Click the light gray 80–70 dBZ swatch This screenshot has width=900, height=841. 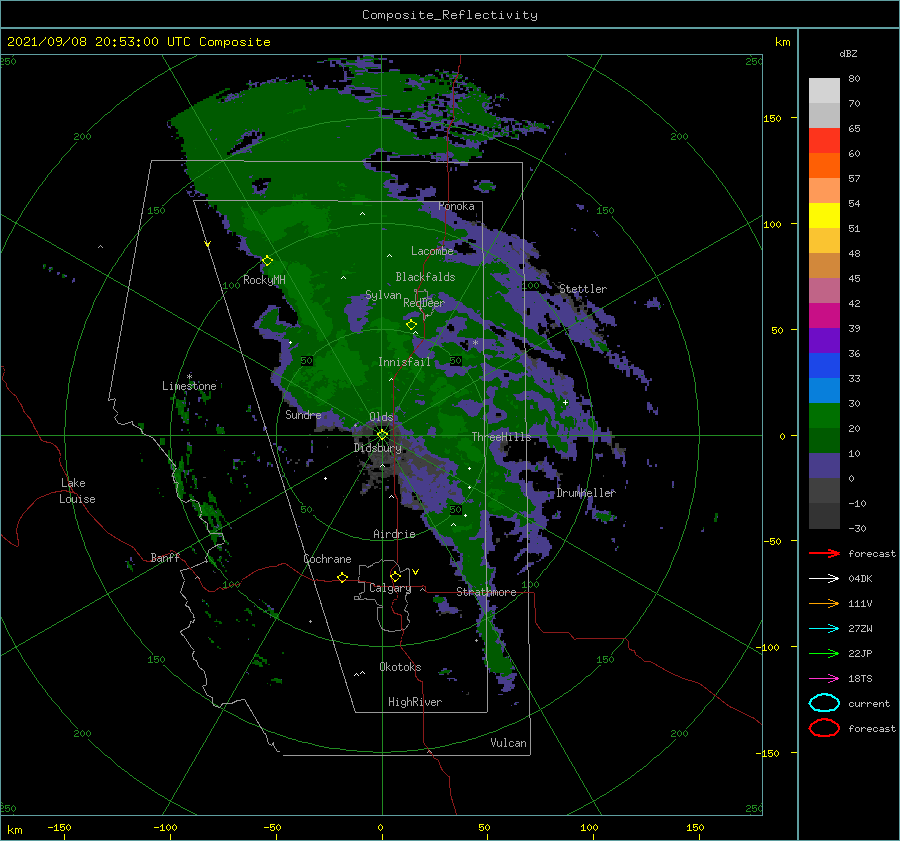pos(824,90)
